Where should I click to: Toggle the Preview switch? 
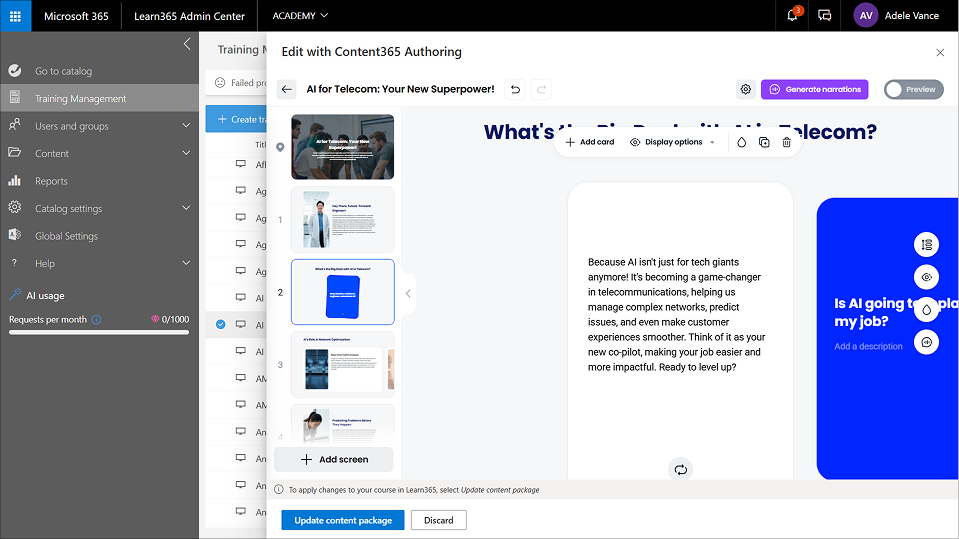913,89
